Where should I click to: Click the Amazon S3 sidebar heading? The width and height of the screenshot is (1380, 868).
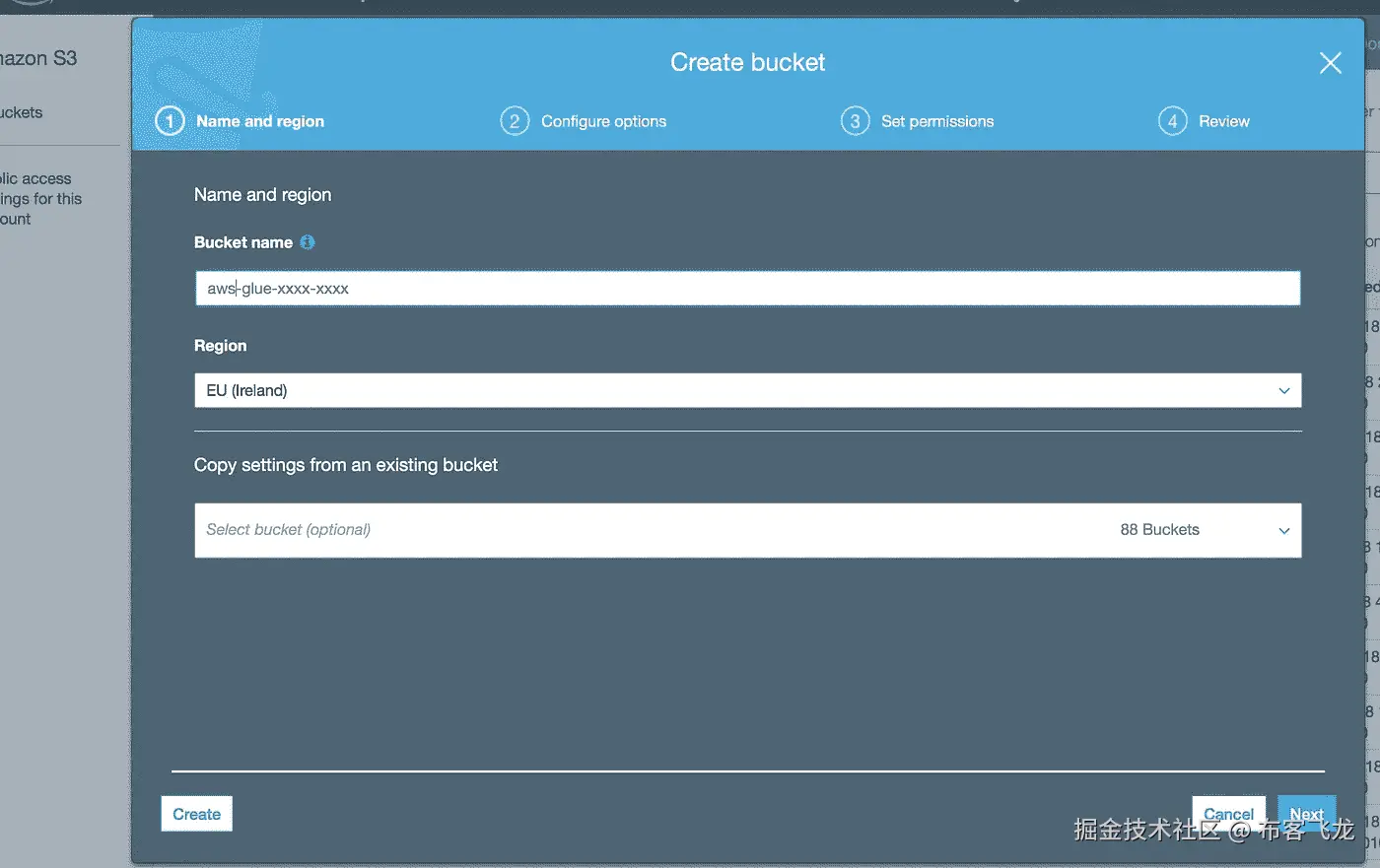point(38,58)
